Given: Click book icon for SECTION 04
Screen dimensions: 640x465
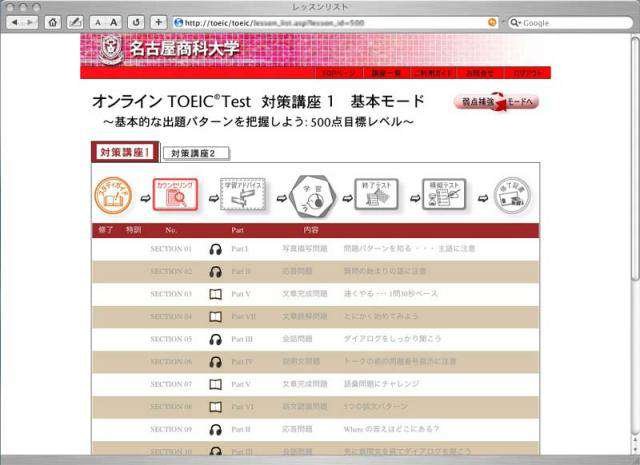Looking at the screenshot, I should coord(216,317).
